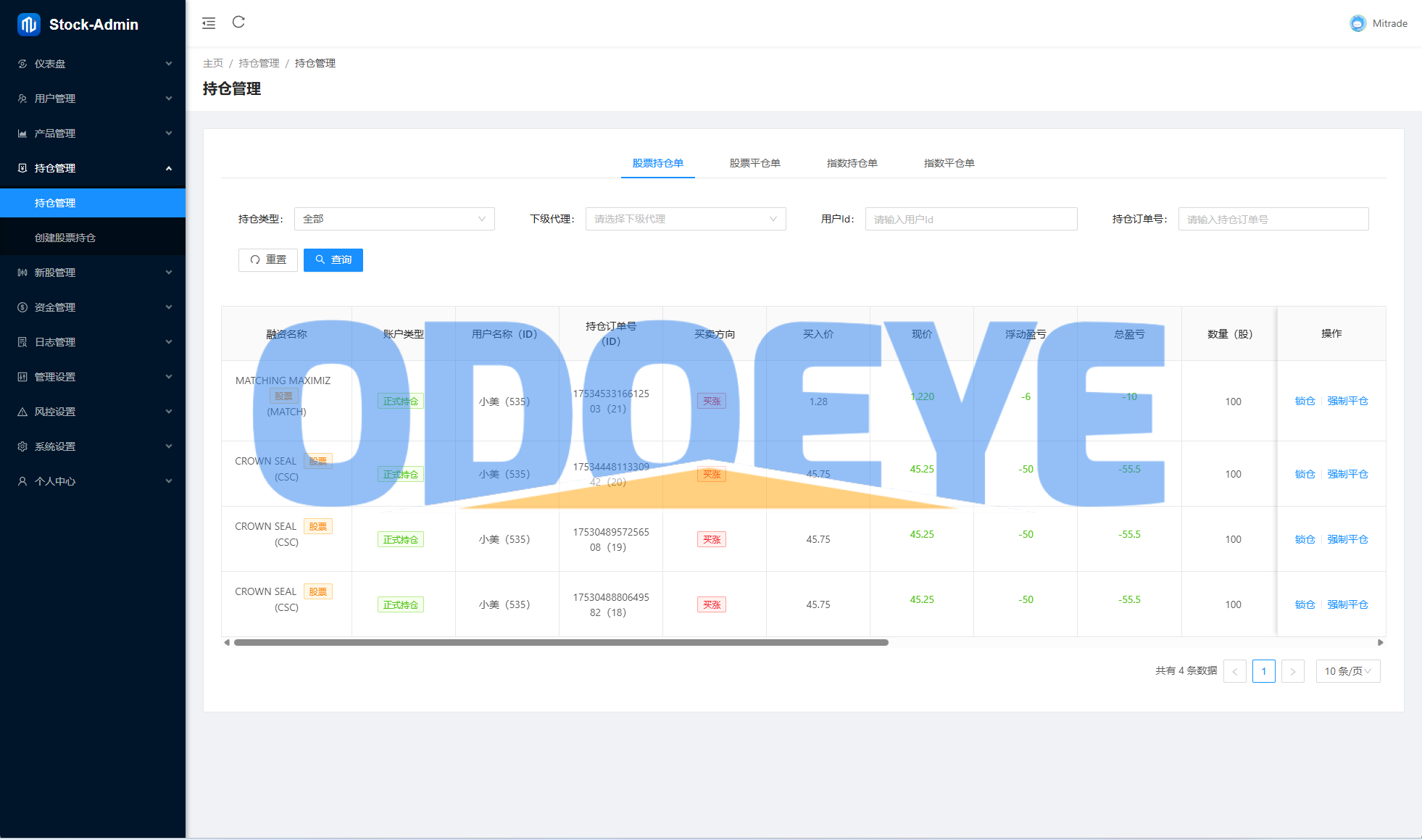This screenshot has width=1422, height=840.
Task: Open the 10 条/页 page size dropdown
Action: point(1347,671)
